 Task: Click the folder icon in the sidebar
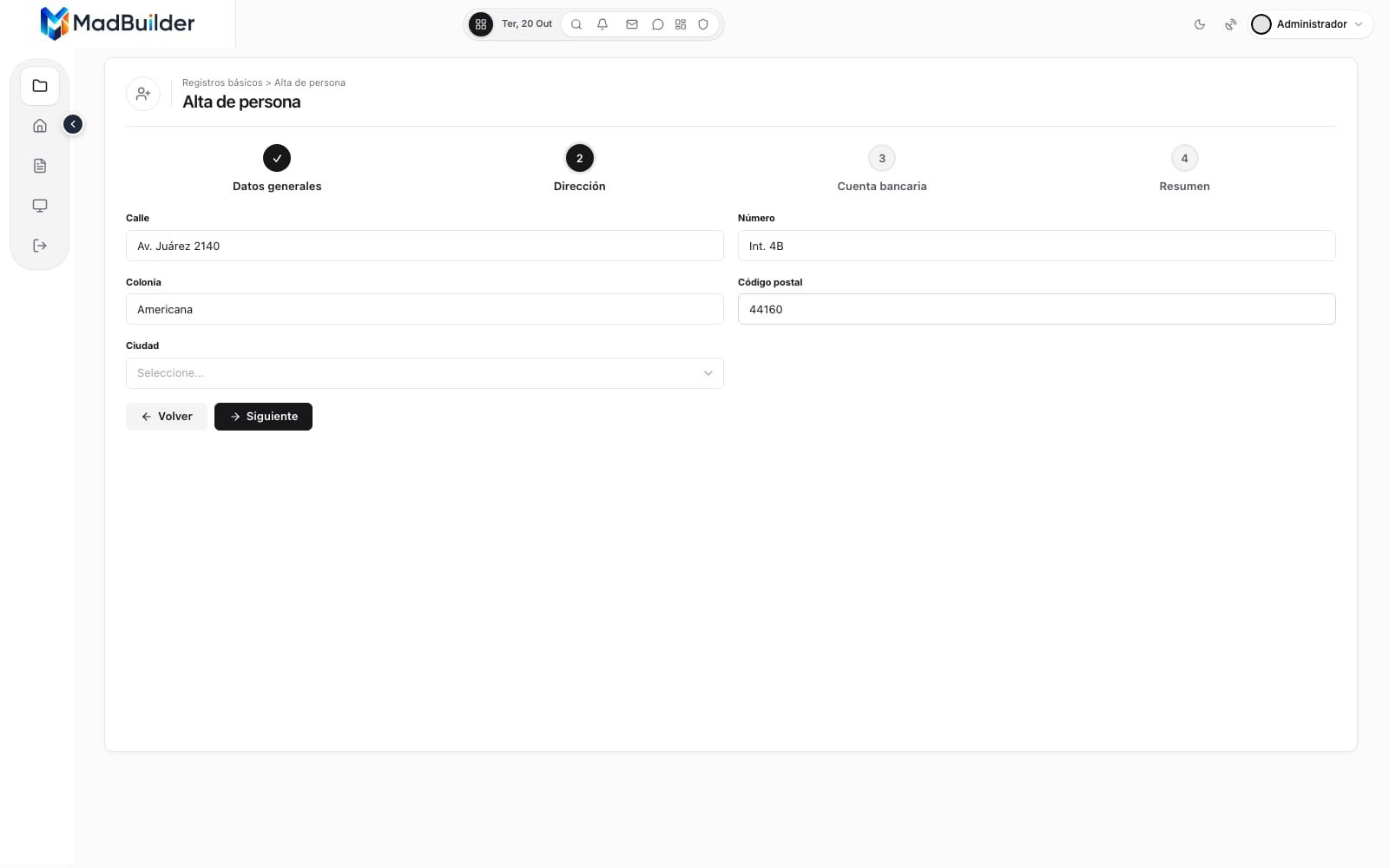coord(40,86)
